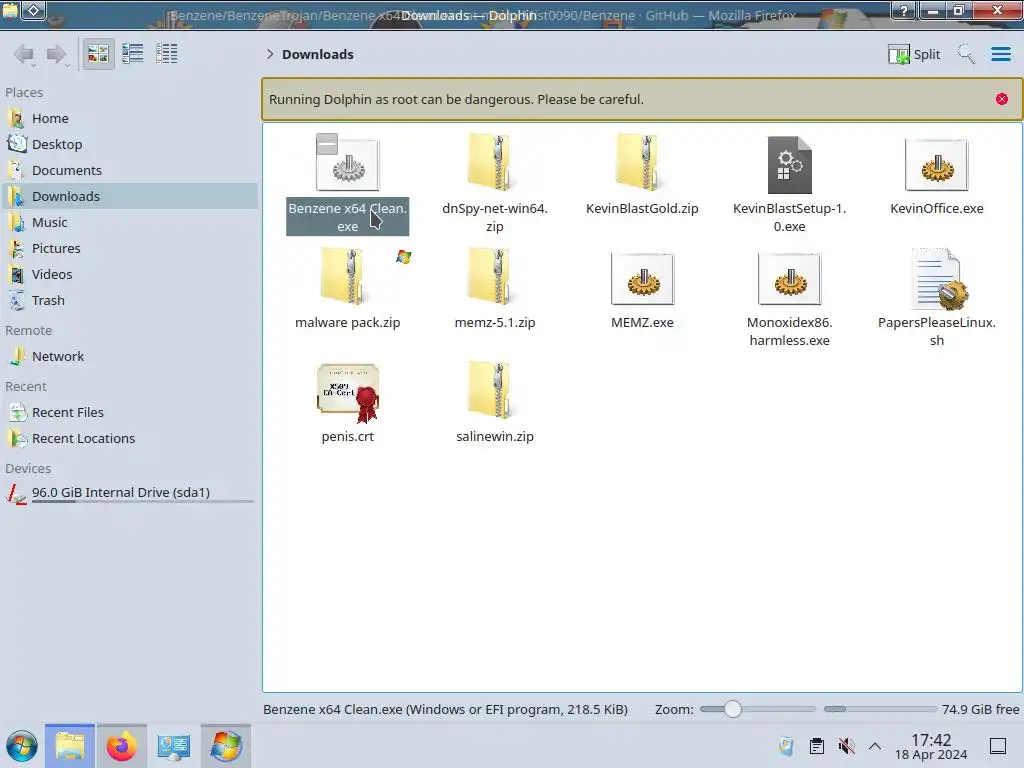Select Downloads in Places sidebar
The image size is (1024, 768).
click(131, 197)
